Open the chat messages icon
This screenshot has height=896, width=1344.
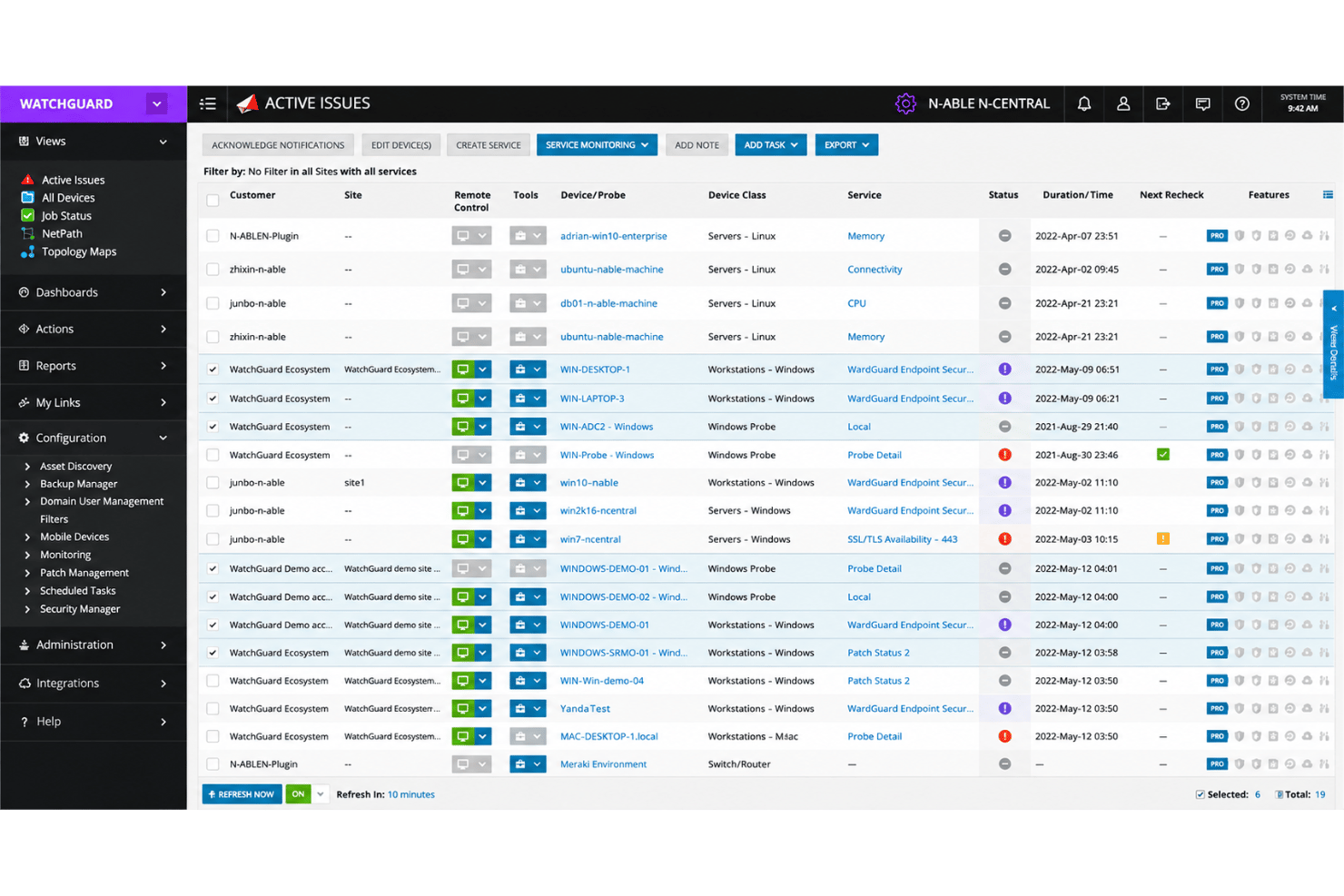1202,103
